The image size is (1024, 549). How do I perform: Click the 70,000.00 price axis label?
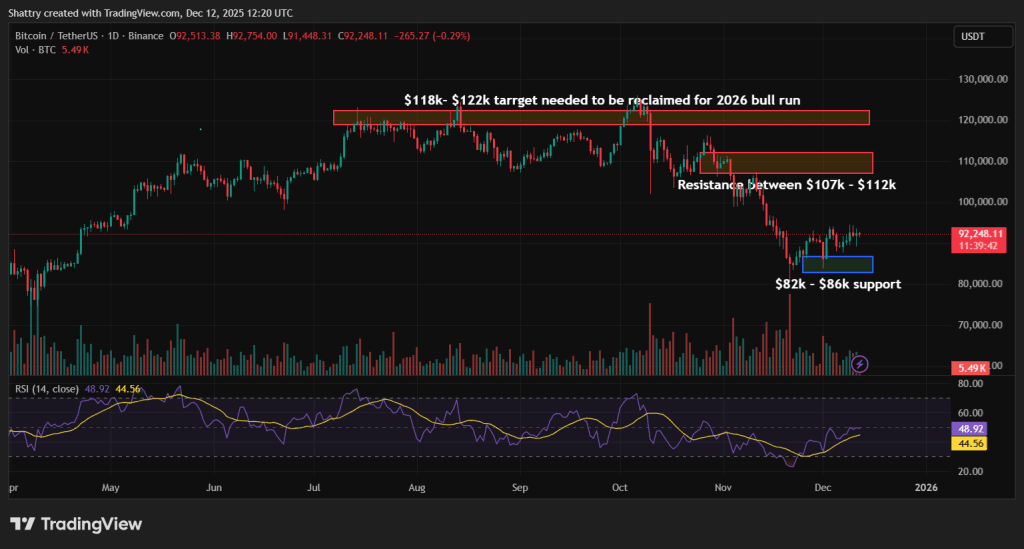click(x=980, y=325)
